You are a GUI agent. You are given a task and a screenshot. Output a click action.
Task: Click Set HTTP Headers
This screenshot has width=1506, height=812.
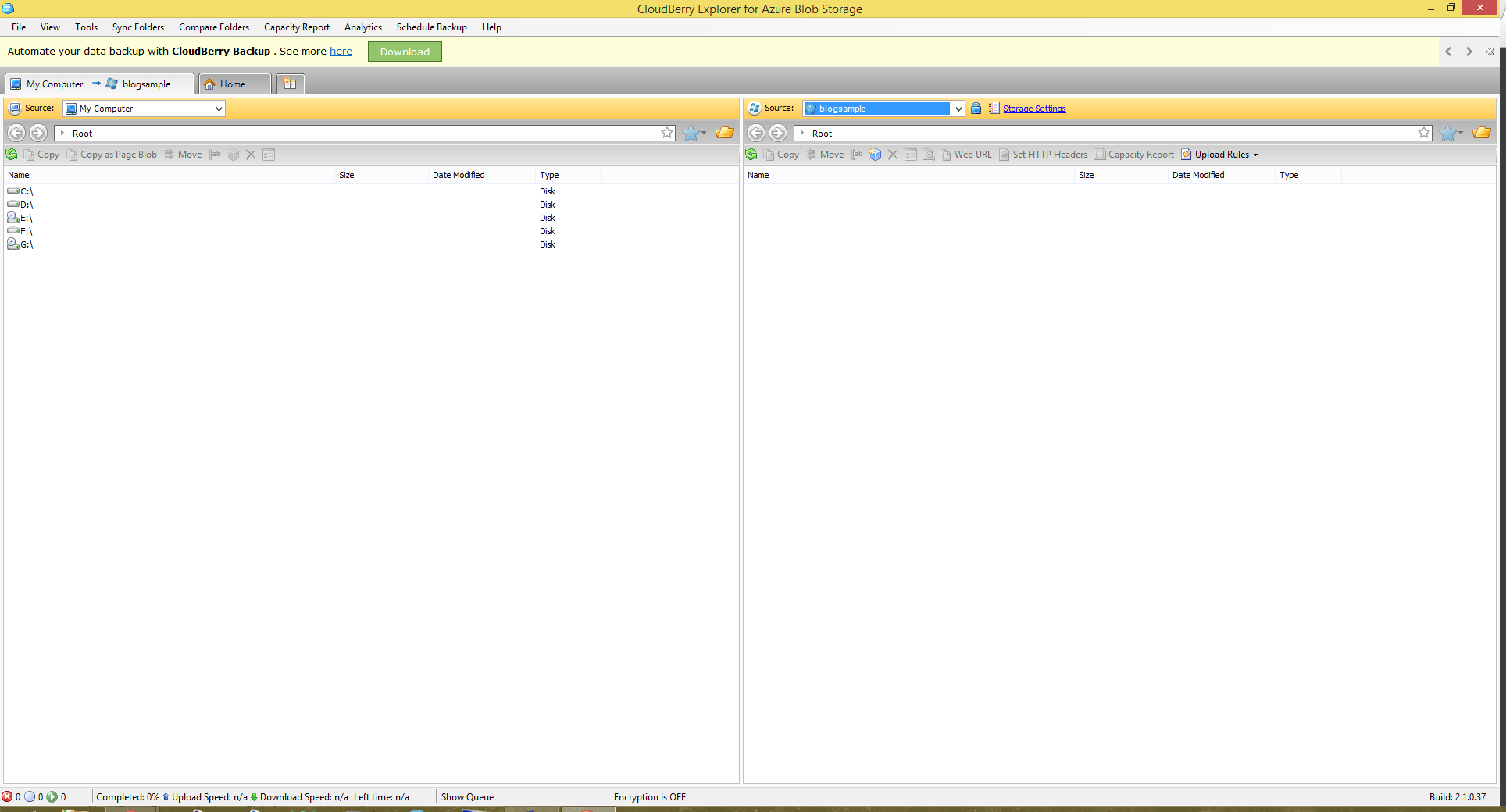tap(1044, 155)
